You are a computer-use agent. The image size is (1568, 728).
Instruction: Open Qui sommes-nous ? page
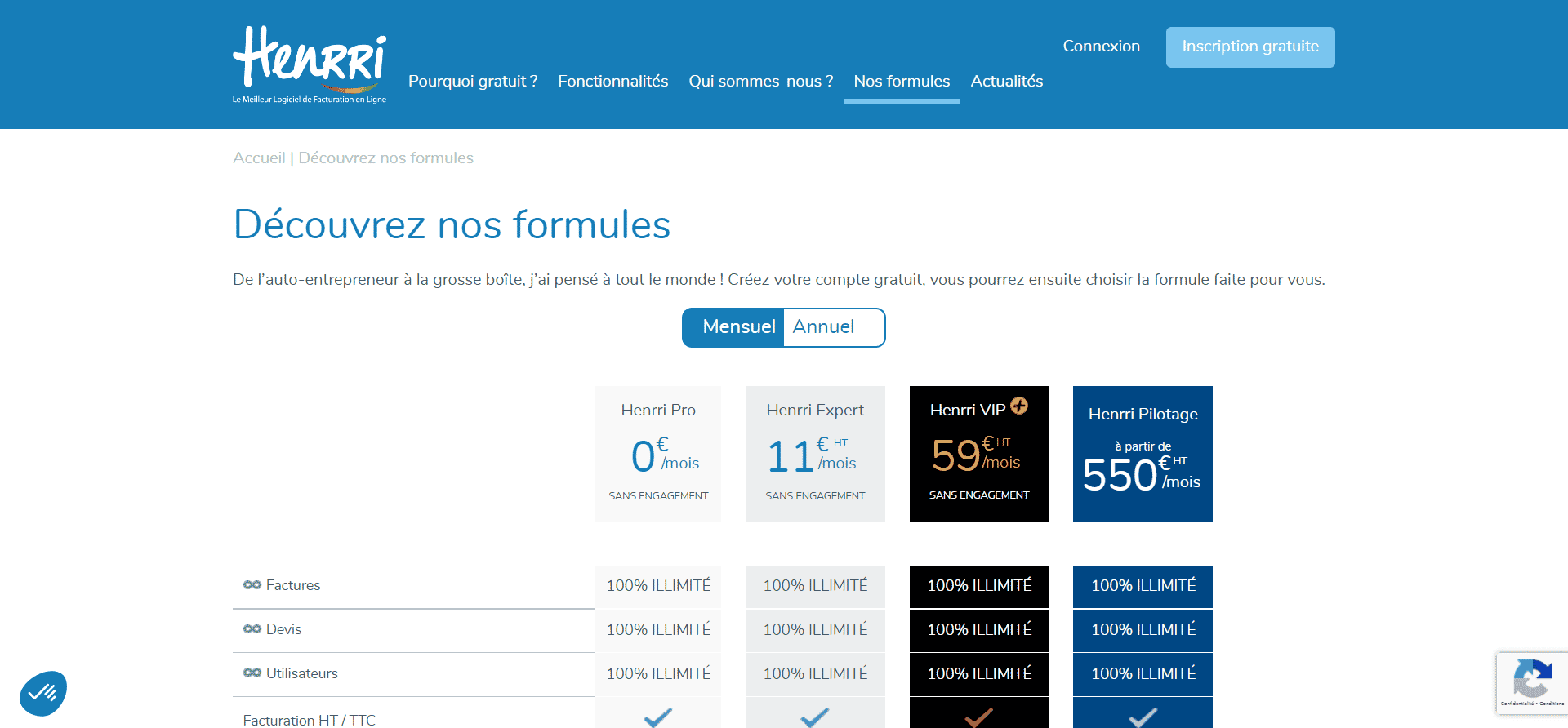760,82
